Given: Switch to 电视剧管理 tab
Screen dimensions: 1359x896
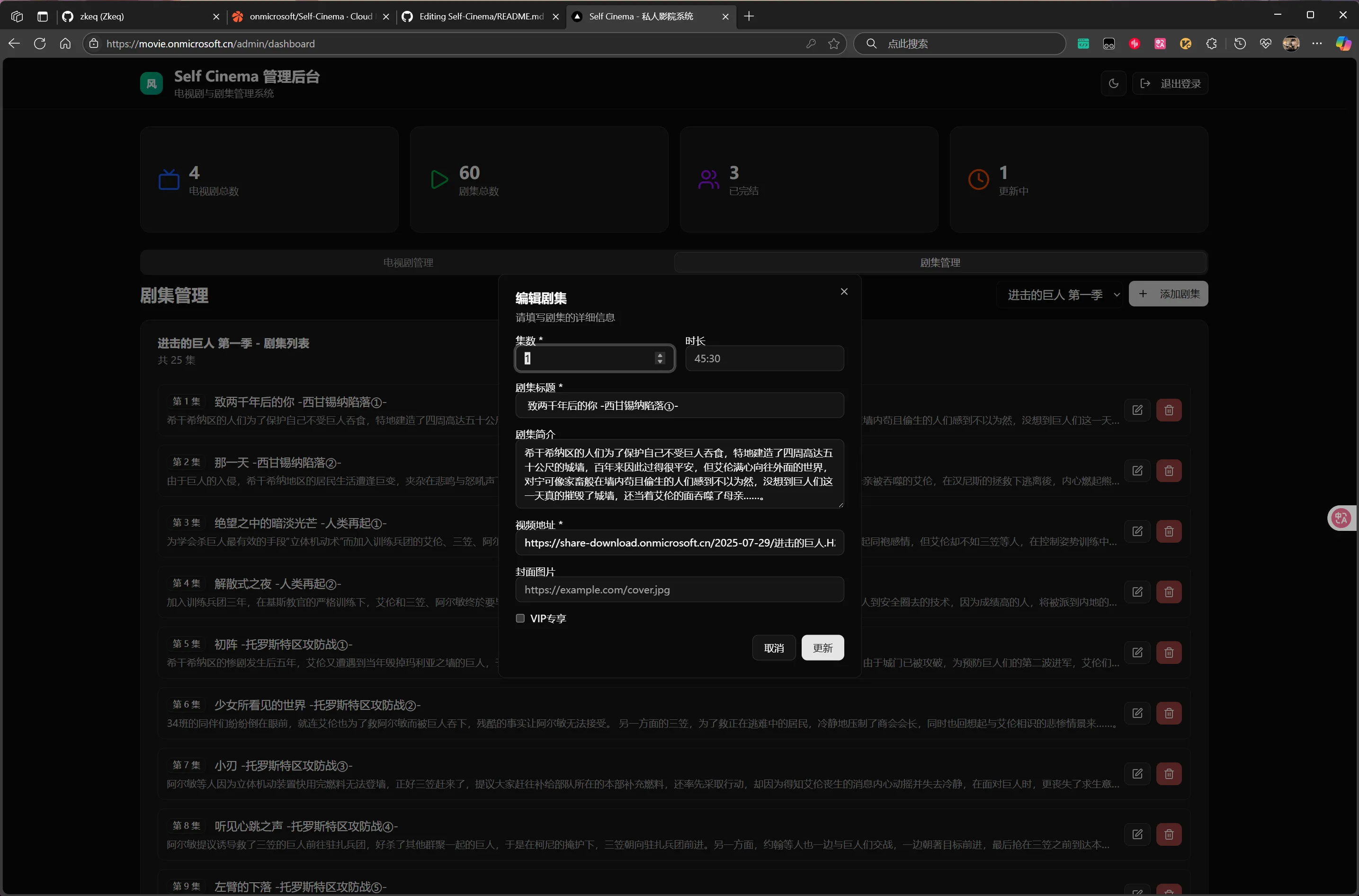Looking at the screenshot, I should click(407, 262).
